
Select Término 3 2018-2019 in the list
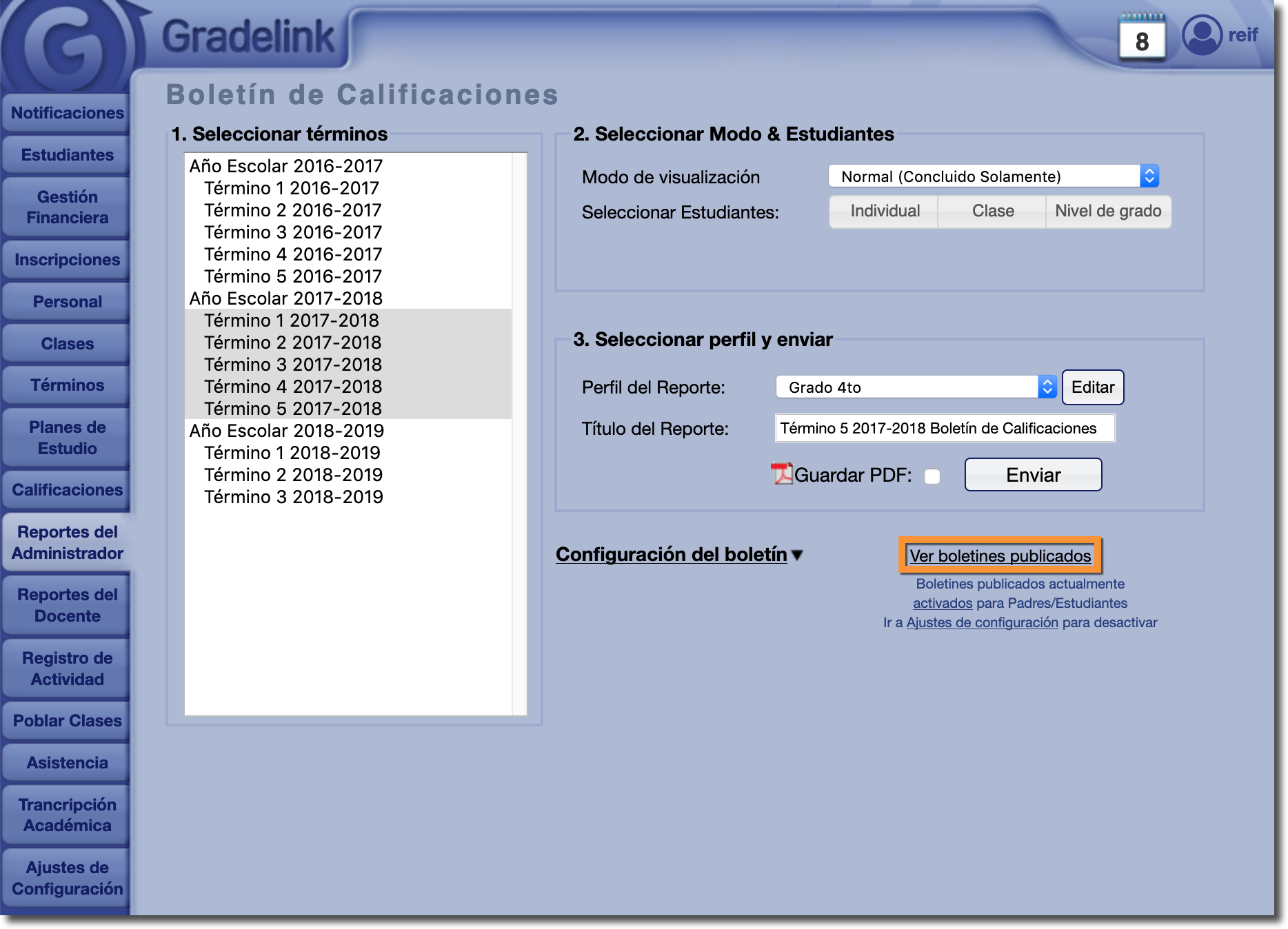293,497
